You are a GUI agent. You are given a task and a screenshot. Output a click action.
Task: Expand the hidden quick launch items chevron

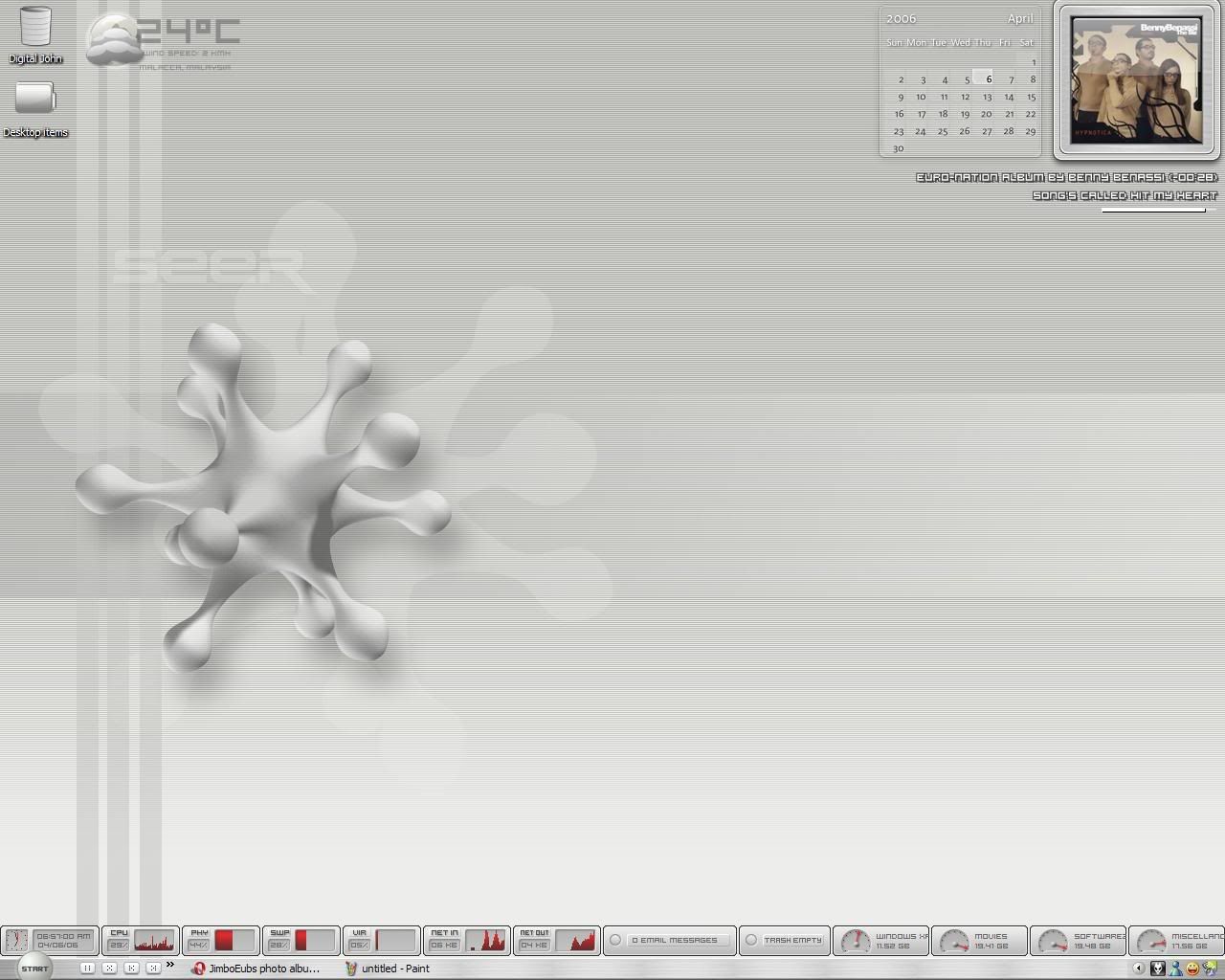coord(170,965)
